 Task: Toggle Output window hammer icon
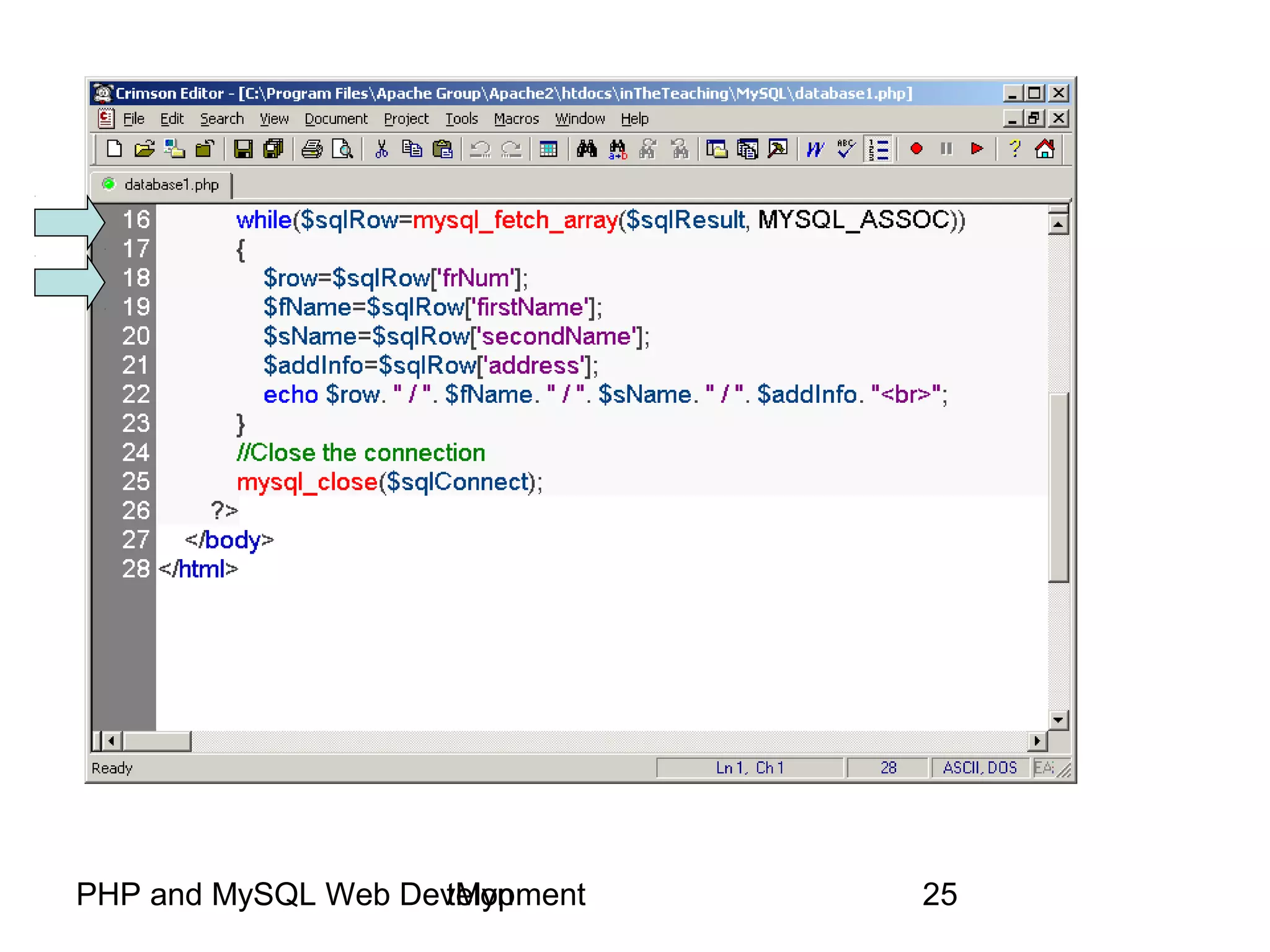coord(778,149)
